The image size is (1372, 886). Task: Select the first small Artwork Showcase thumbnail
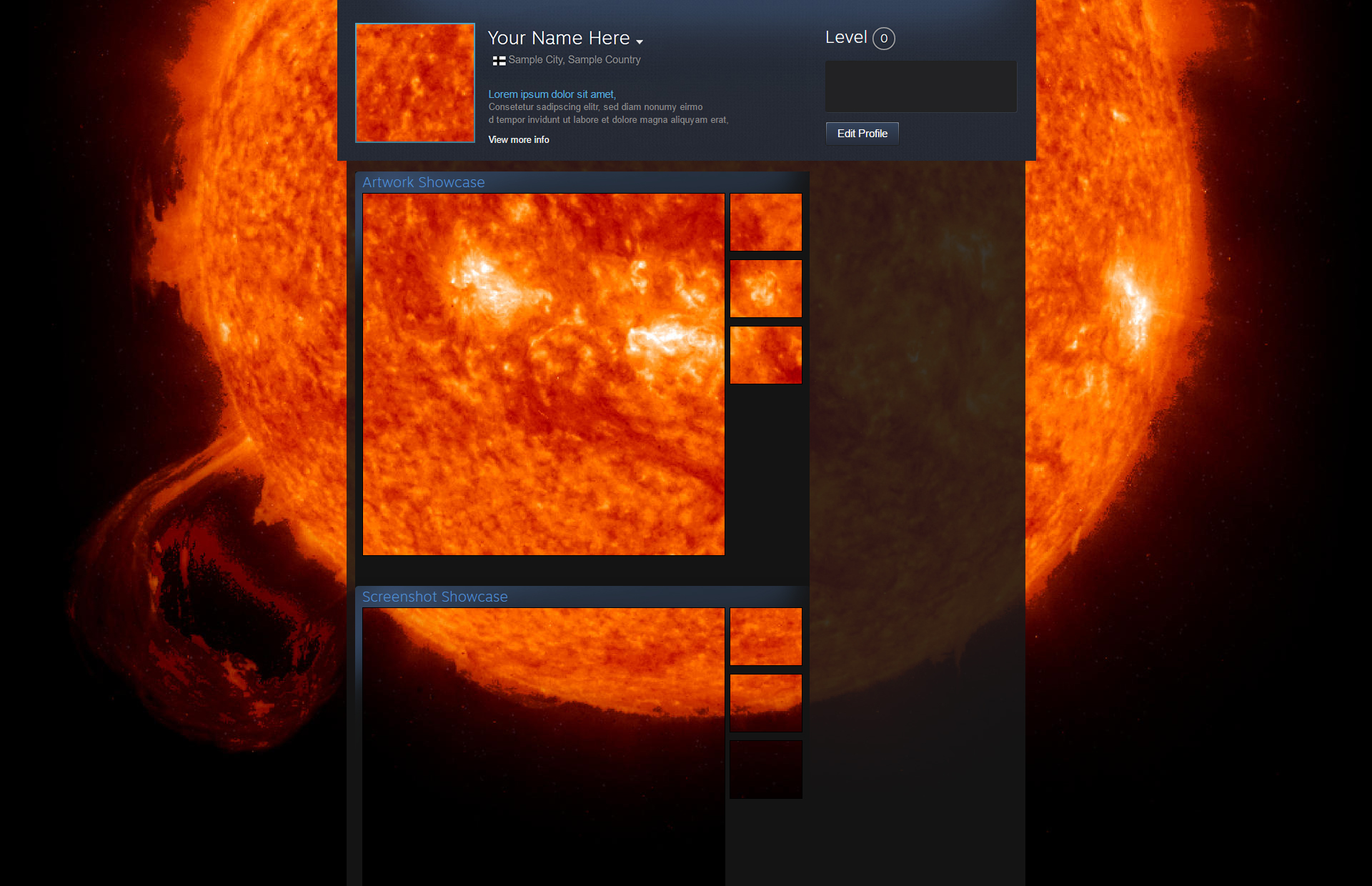[765, 222]
